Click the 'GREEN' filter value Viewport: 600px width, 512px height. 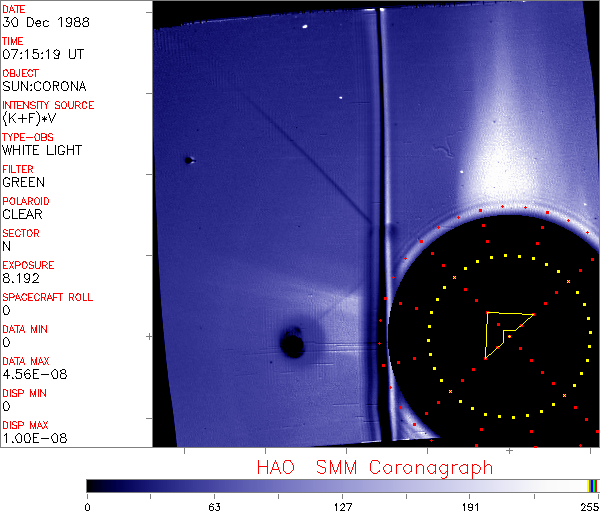pyautogui.click(x=23, y=183)
